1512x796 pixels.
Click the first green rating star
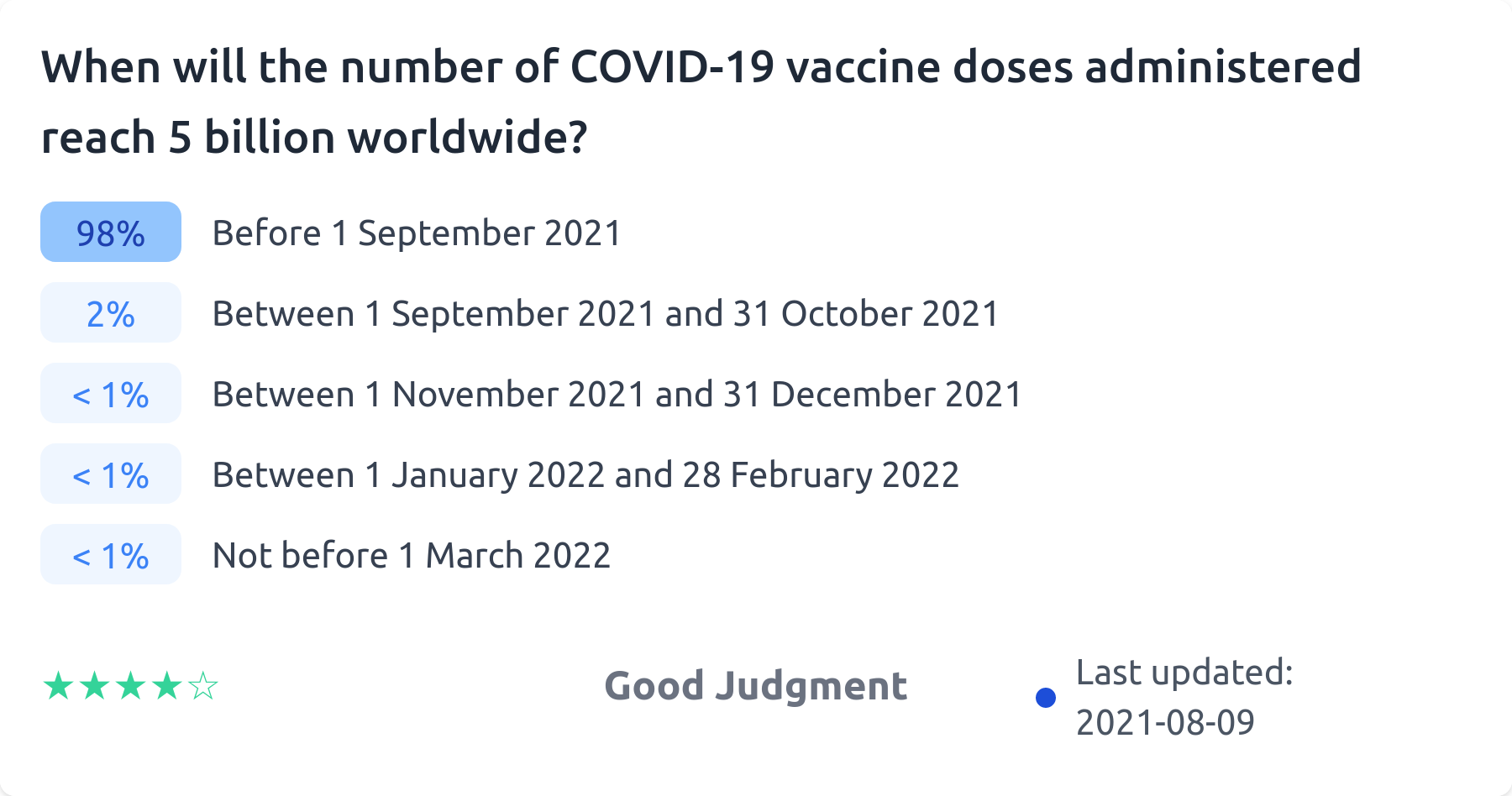coord(58,686)
